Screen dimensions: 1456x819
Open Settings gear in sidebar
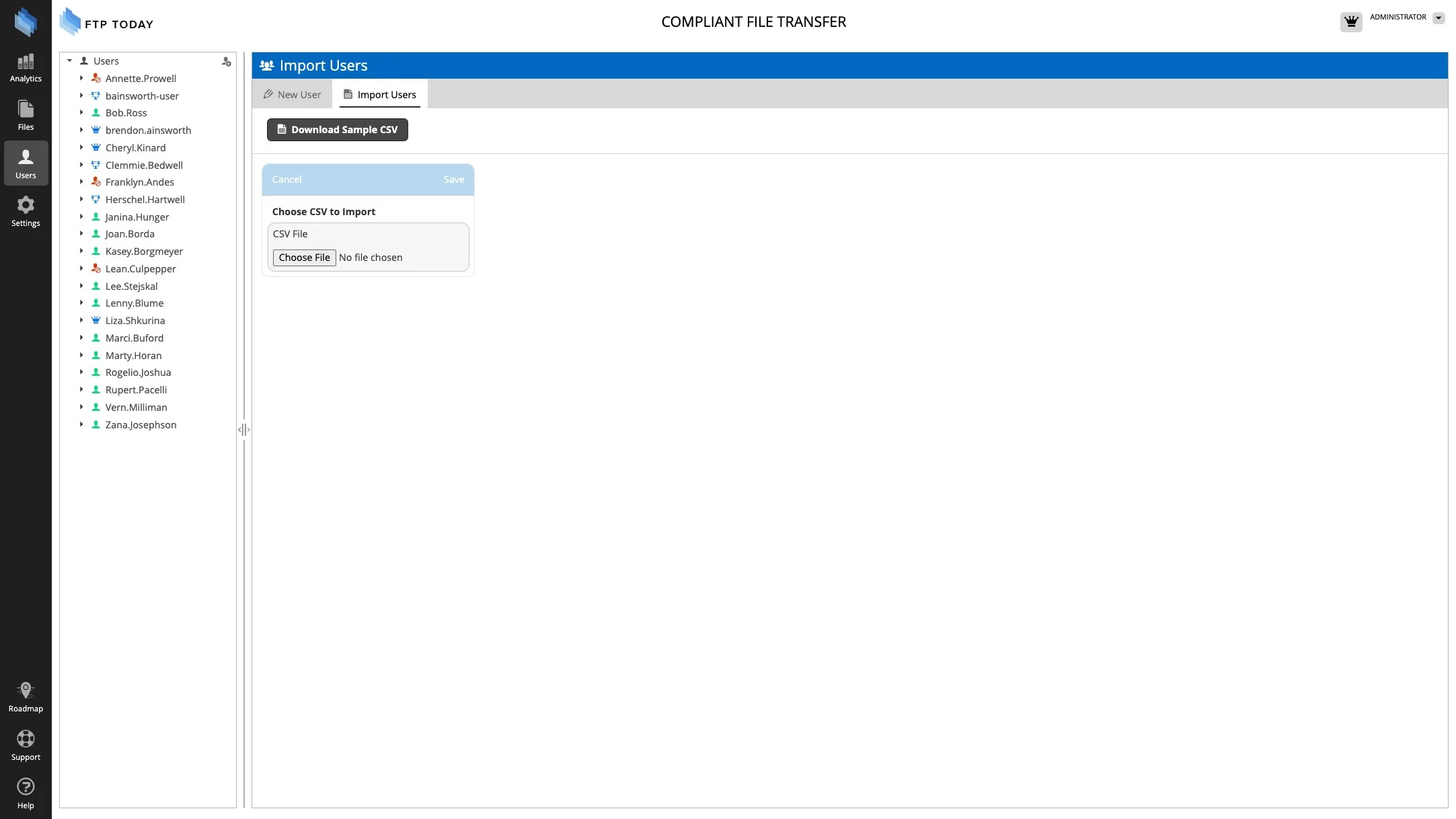[26, 211]
